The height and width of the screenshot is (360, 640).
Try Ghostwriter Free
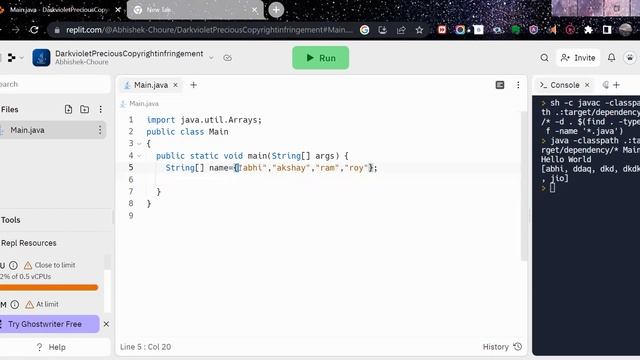tap(49, 324)
